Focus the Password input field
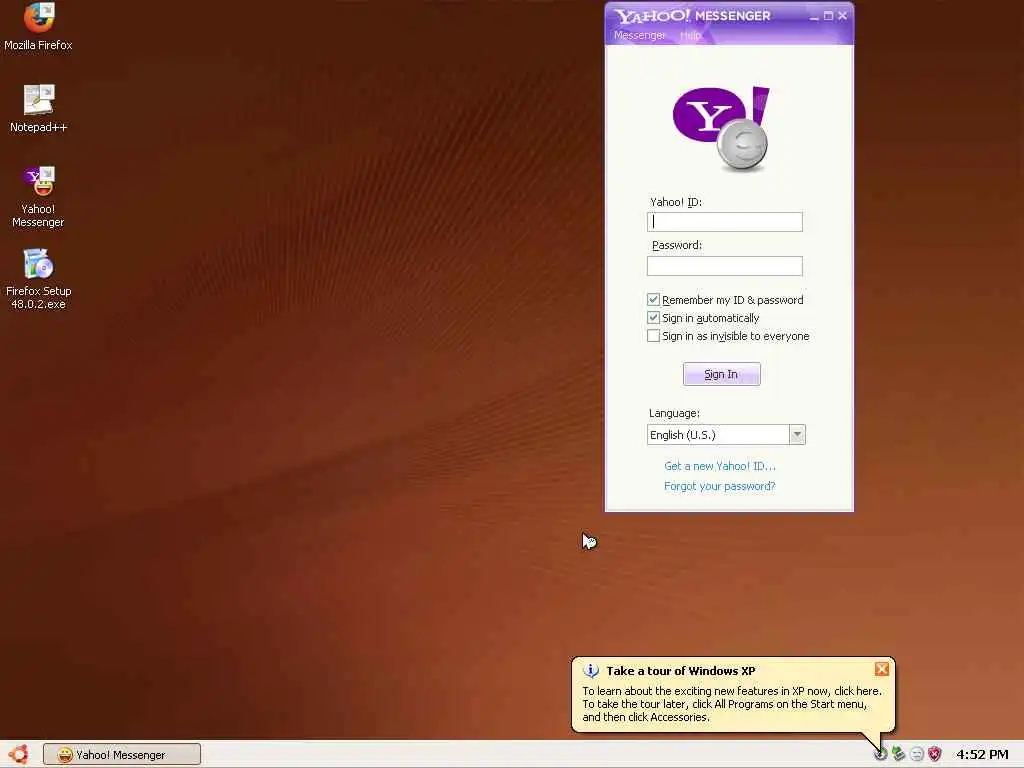The image size is (1024, 768). coord(725,266)
